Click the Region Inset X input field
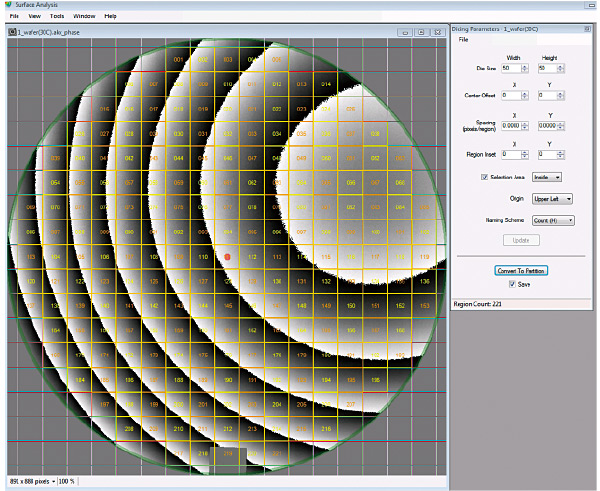 pos(512,155)
